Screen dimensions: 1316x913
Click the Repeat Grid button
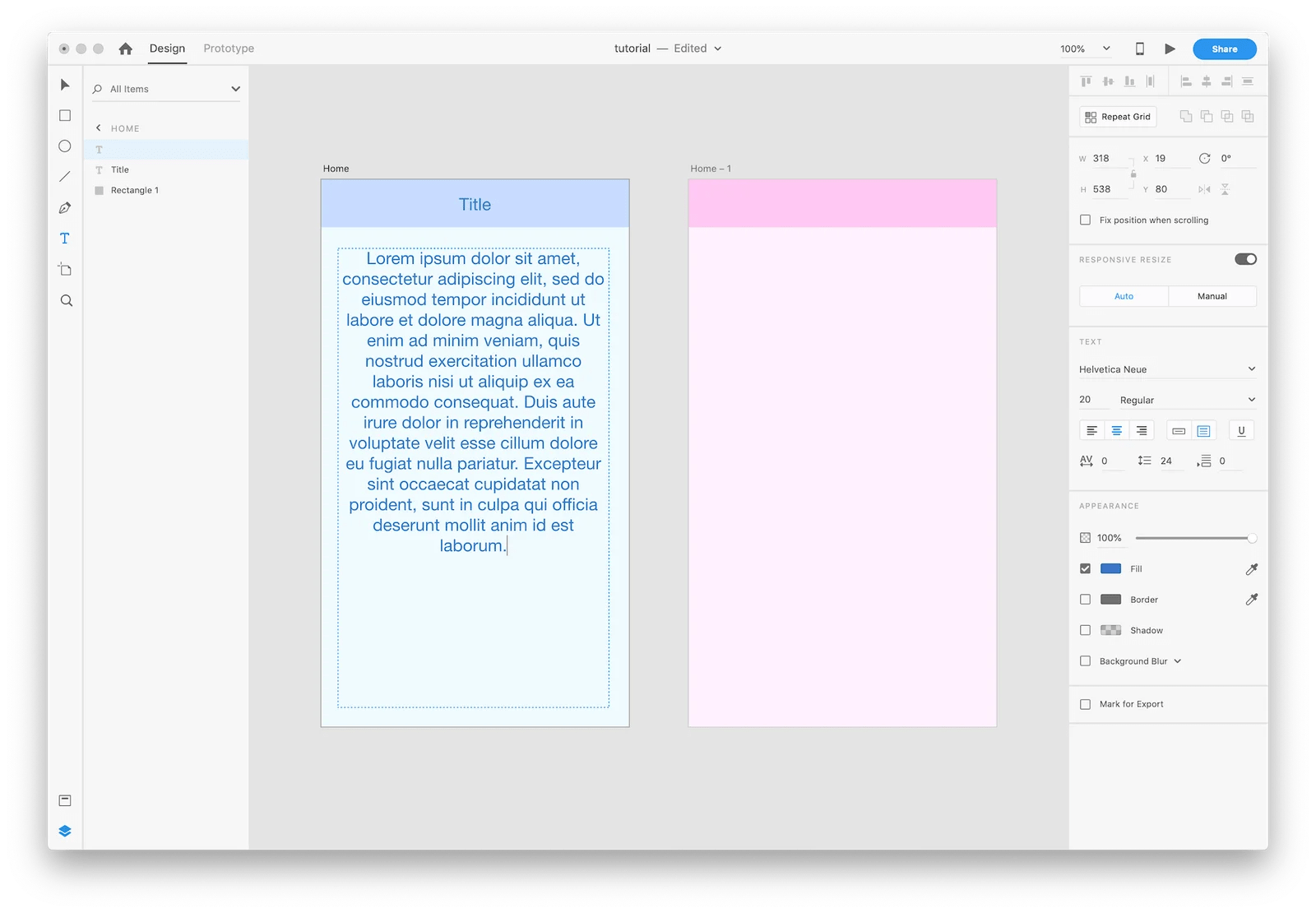(x=1118, y=117)
